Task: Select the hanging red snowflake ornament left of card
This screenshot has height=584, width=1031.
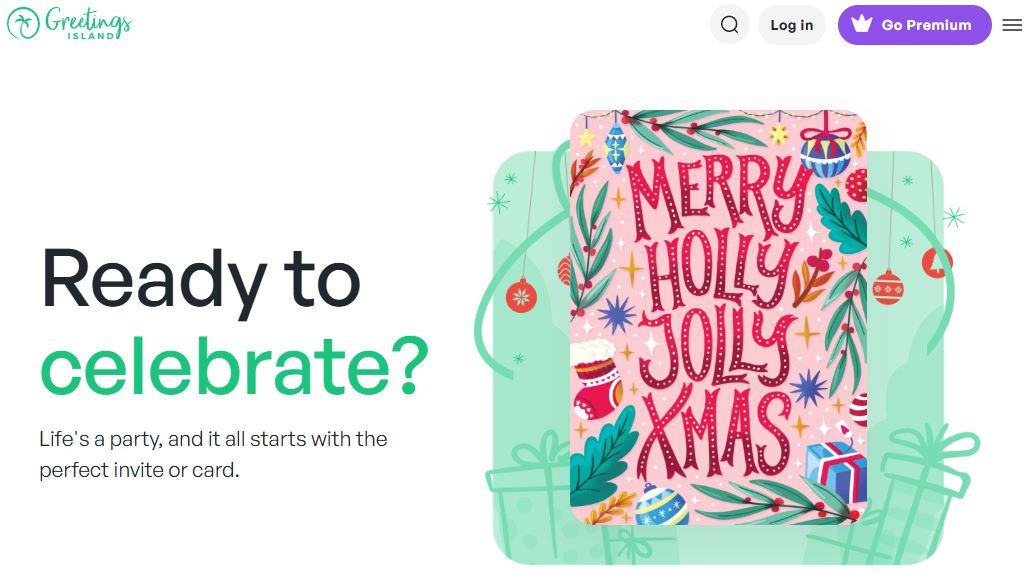Action: (x=521, y=295)
